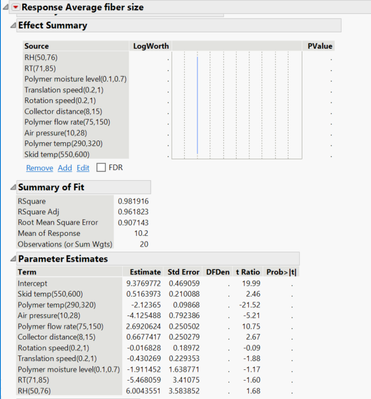The height and width of the screenshot is (399, 371).
Task: Open the red triangle Response menu
Action: click(15, 7)
